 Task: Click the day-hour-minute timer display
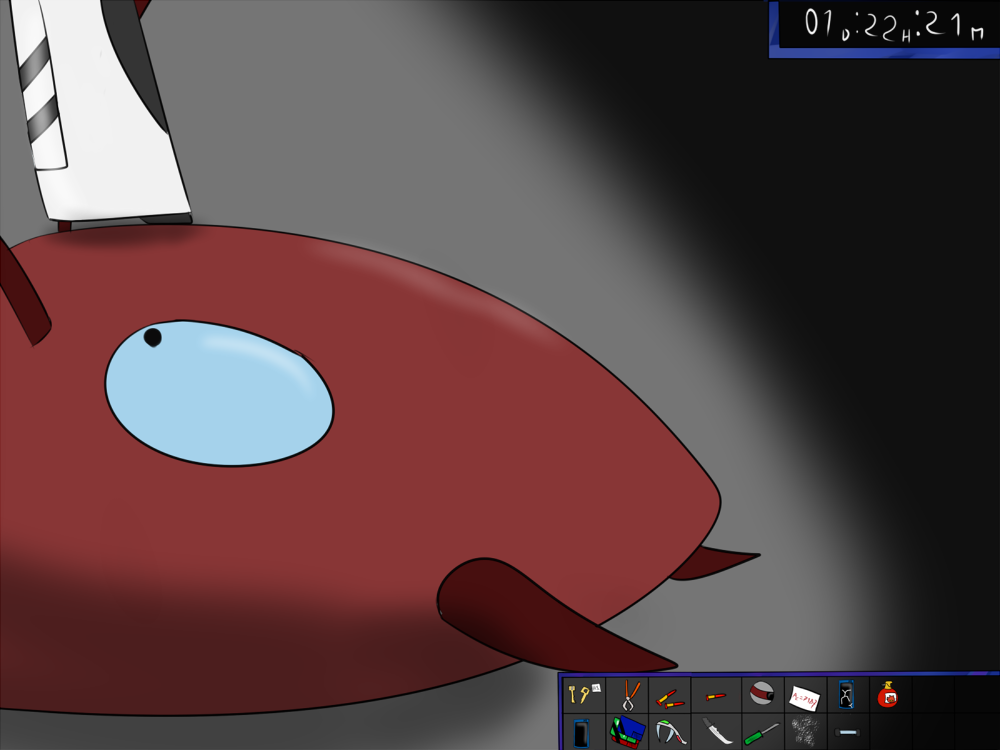coord(885,27)
